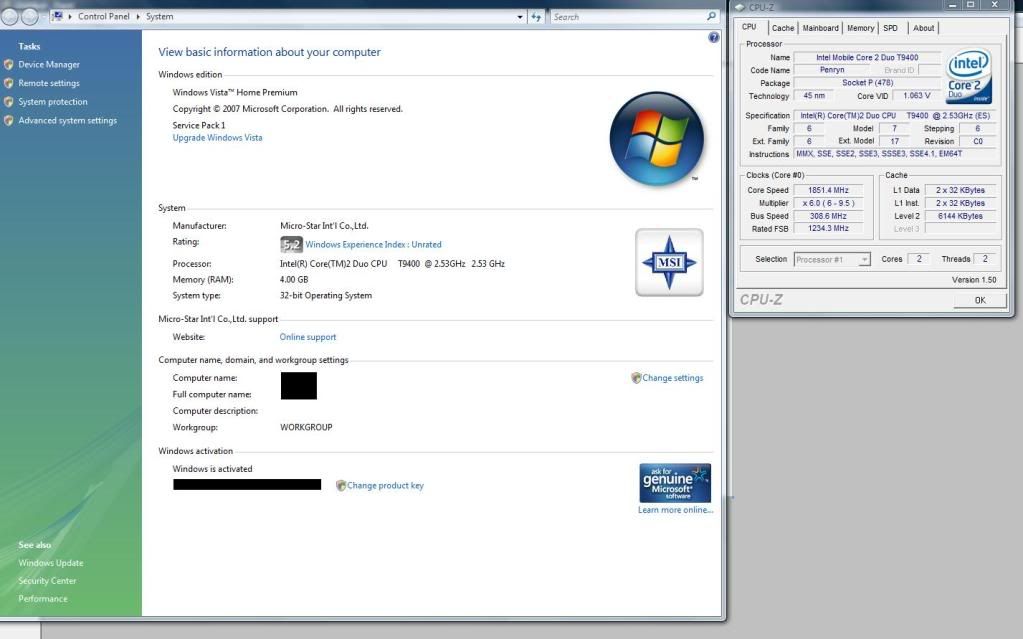1023x639 pixels.
Task: Click the Intel Core 2 Duo logo
Action: (969, 76)
